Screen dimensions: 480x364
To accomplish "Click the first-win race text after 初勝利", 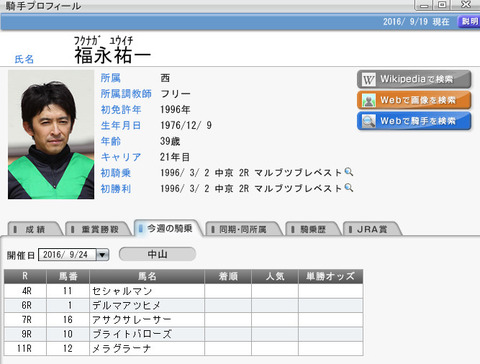I will (251, 188).
